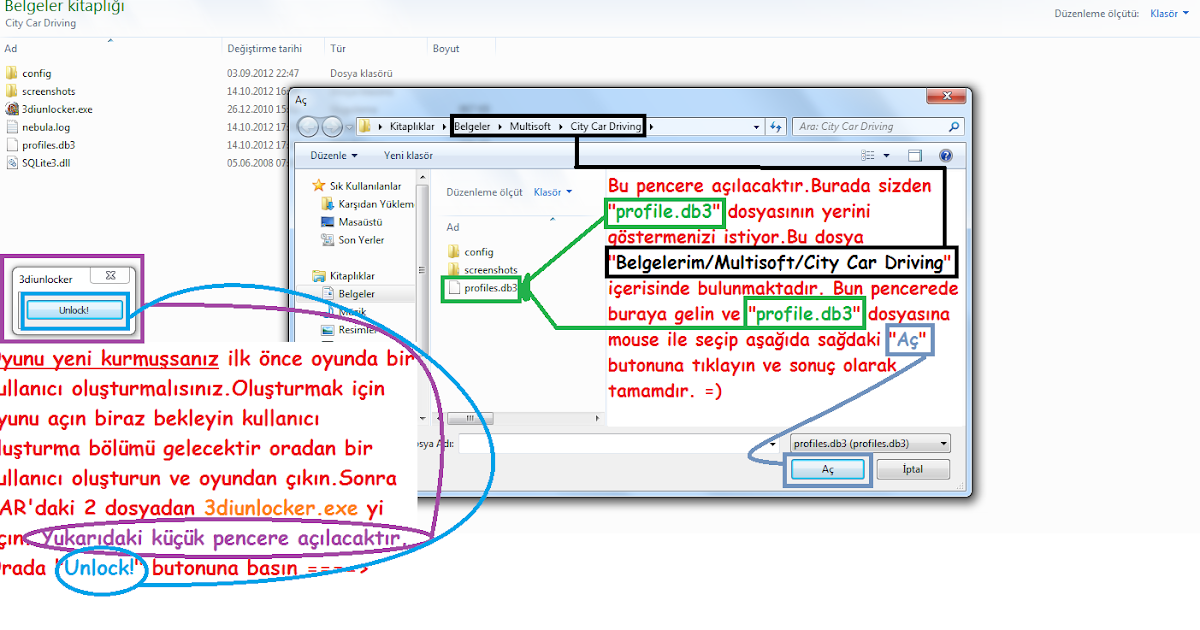
Task: Open the Düzenle dropdown menu
Action: pyautogui.click(x=333, y=156)
